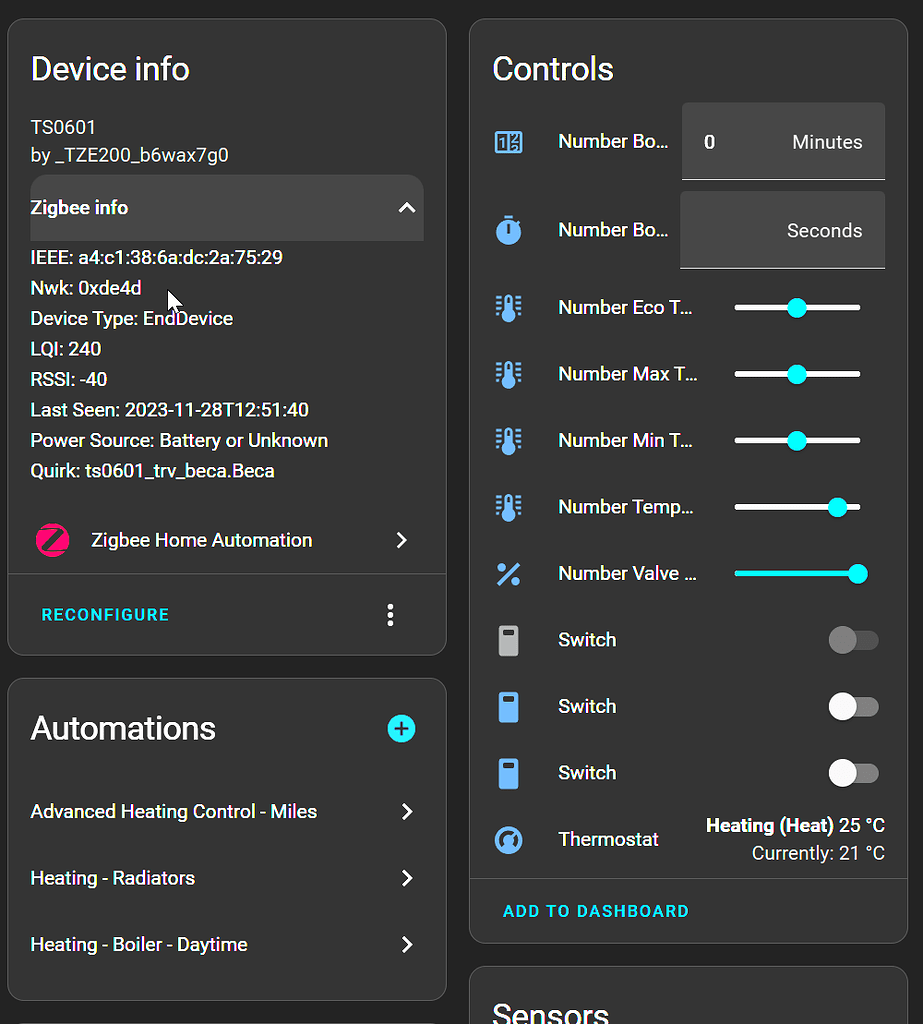Image resolution: width=923 pixels, height=1024 pixels.
Task: Click Last Seen: 2023-11-28T12:51:40 text
Action: point(170,410)
